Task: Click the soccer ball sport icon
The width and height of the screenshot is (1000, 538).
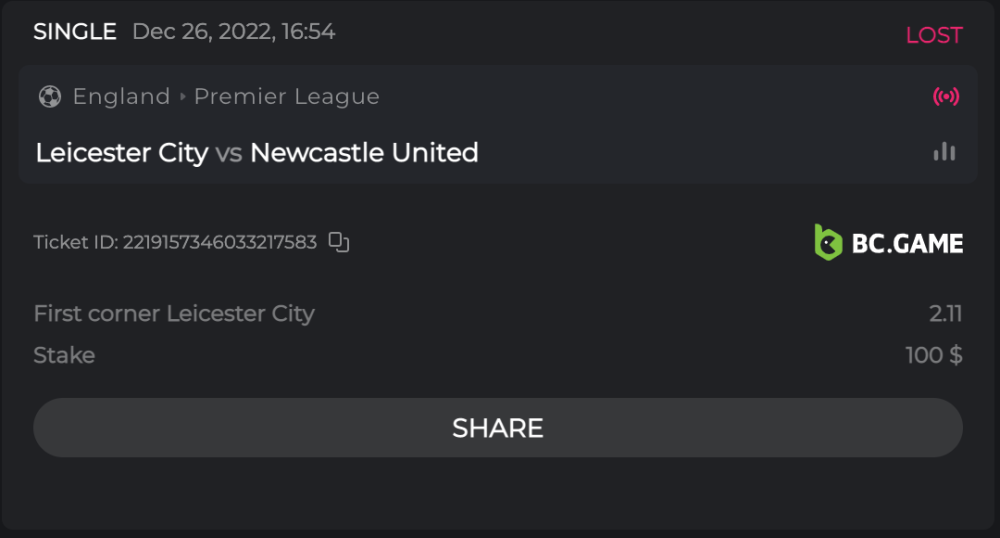Action: [x=49, y=97]
